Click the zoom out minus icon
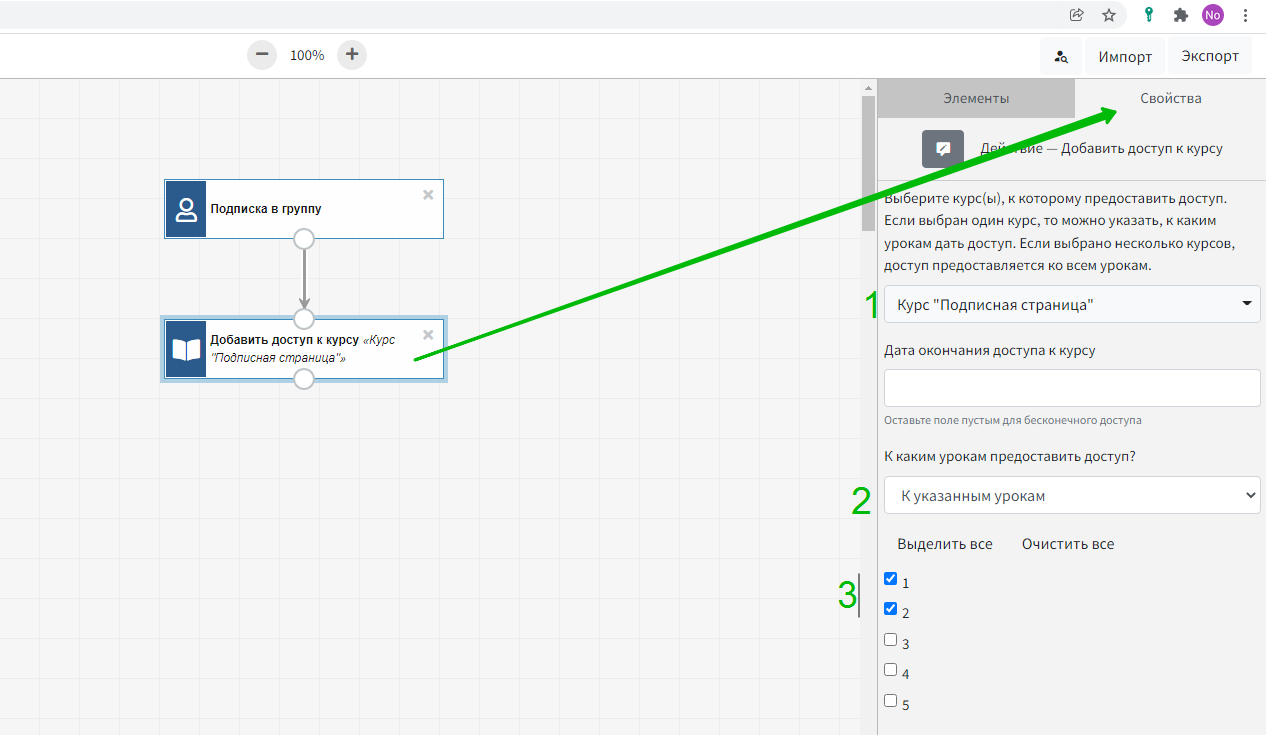Image resolution: width=1266 pixels, height=735 pixels. (x=262, y=55)
